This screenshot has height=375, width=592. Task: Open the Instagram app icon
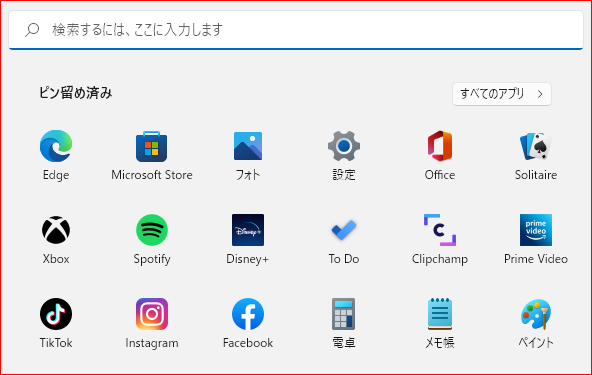(x=152, y=314)
